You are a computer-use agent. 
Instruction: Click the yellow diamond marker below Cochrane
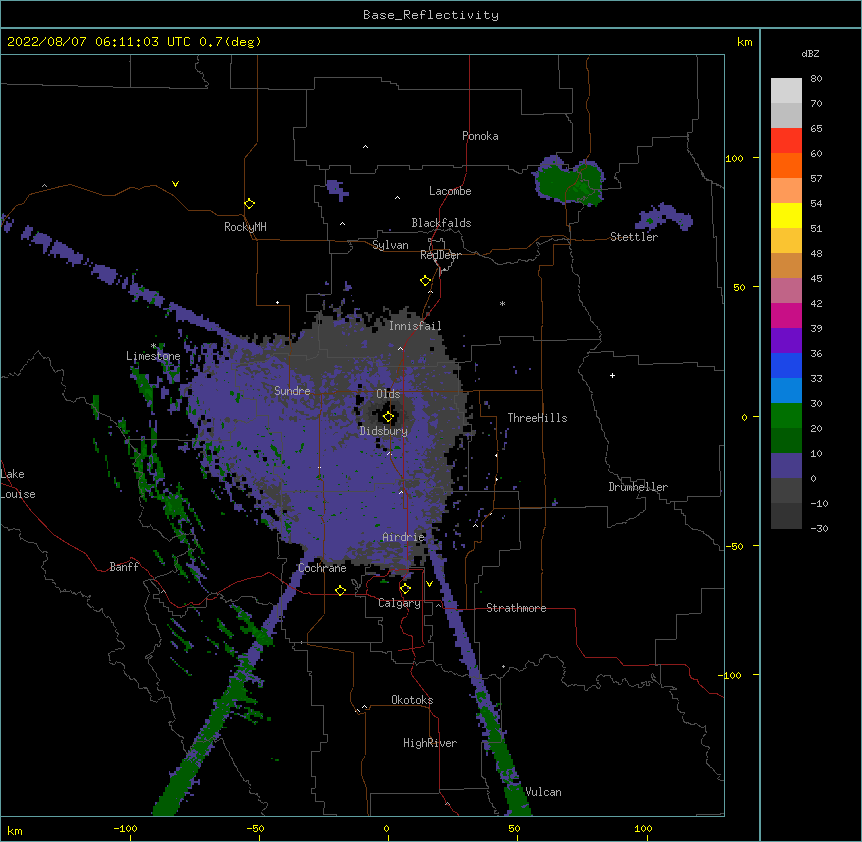pos(340,590)
